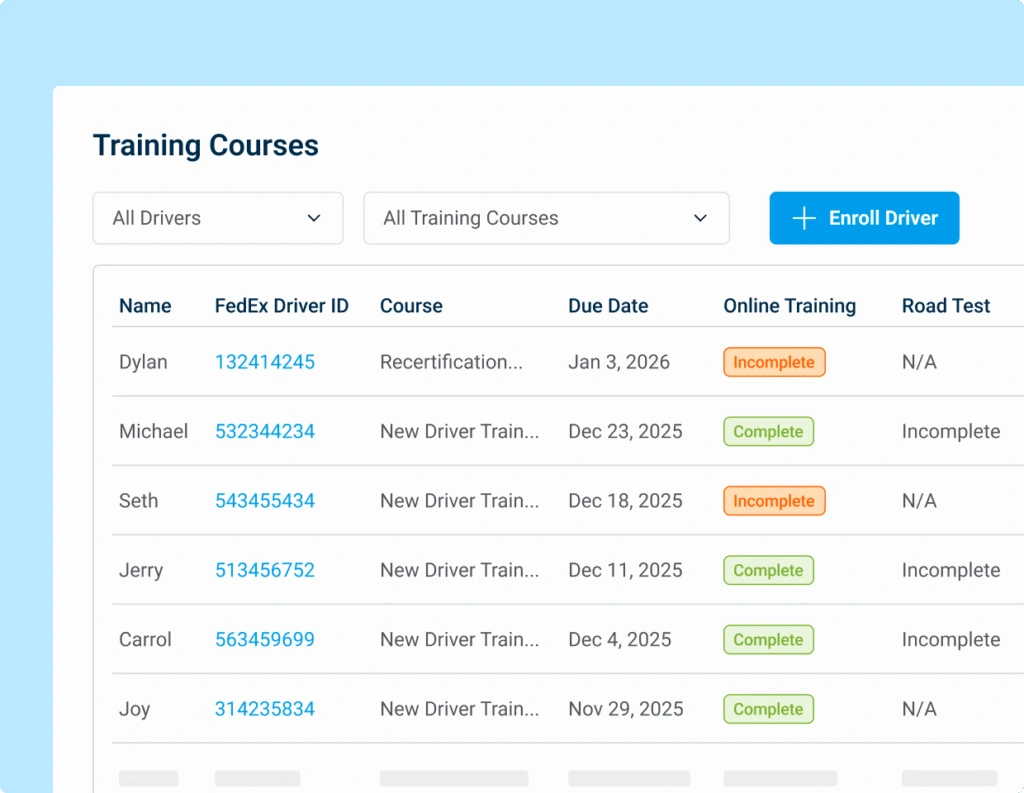Expand the All Training Courses dropdown
1024x793 pixels.
[x=545, y=218]
